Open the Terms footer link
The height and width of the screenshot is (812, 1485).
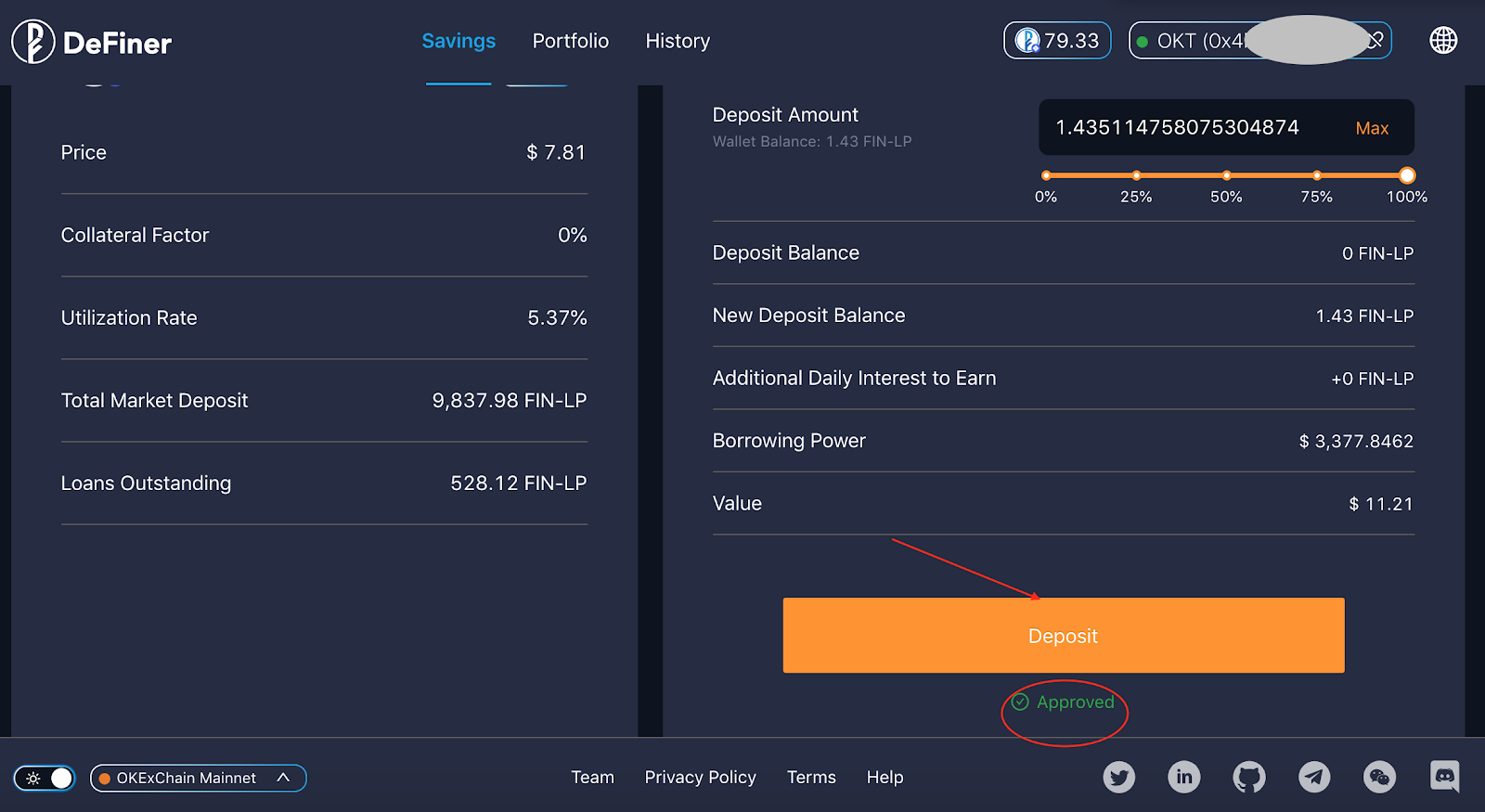coord(811,778)
